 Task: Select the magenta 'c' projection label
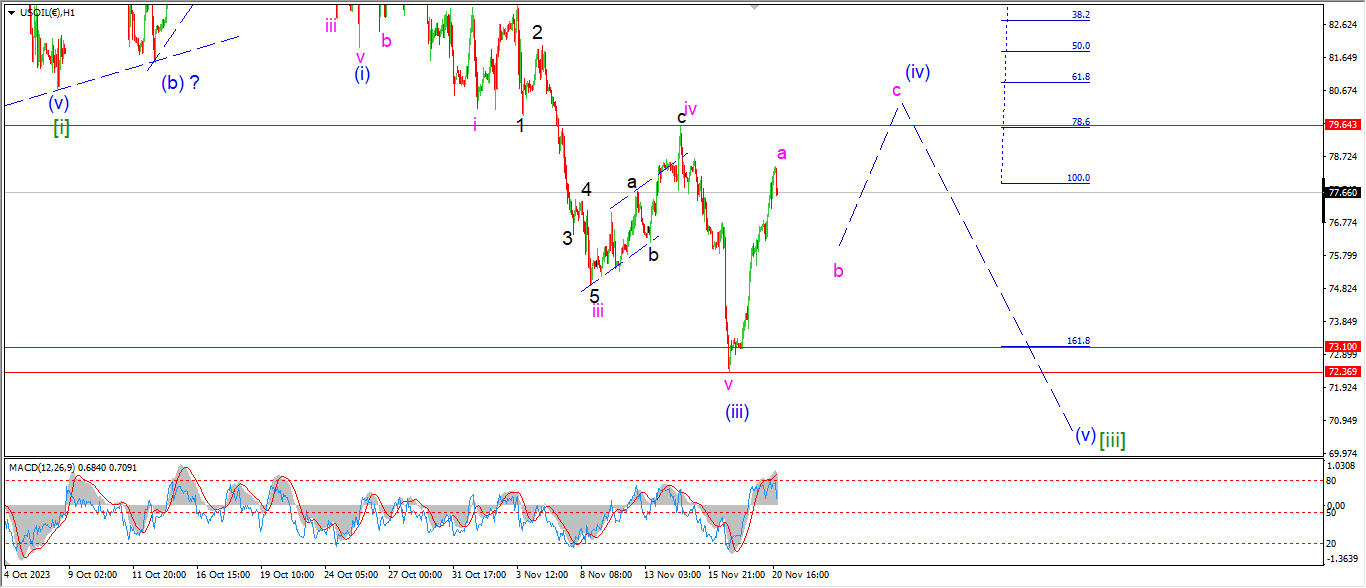click(897, 91)
